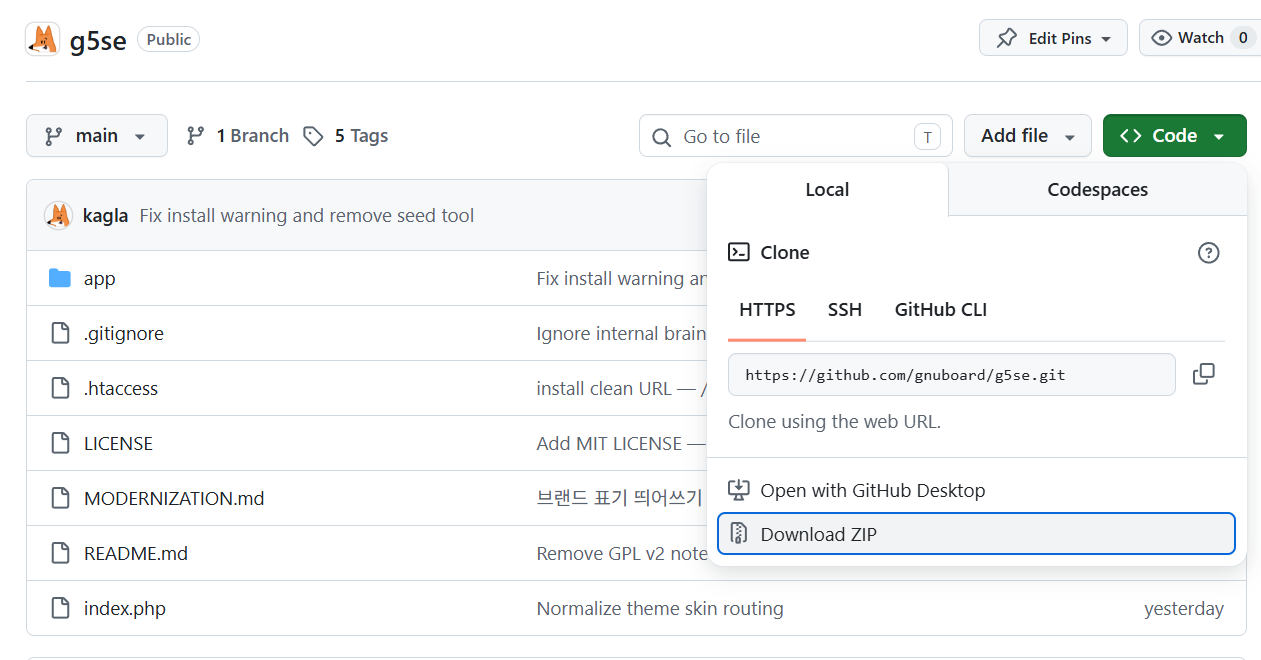The width and height of the screenshot is (1261, 660).
Task: Open the latest commit message link
Action: pyautogui.click(x=307, y=216)
